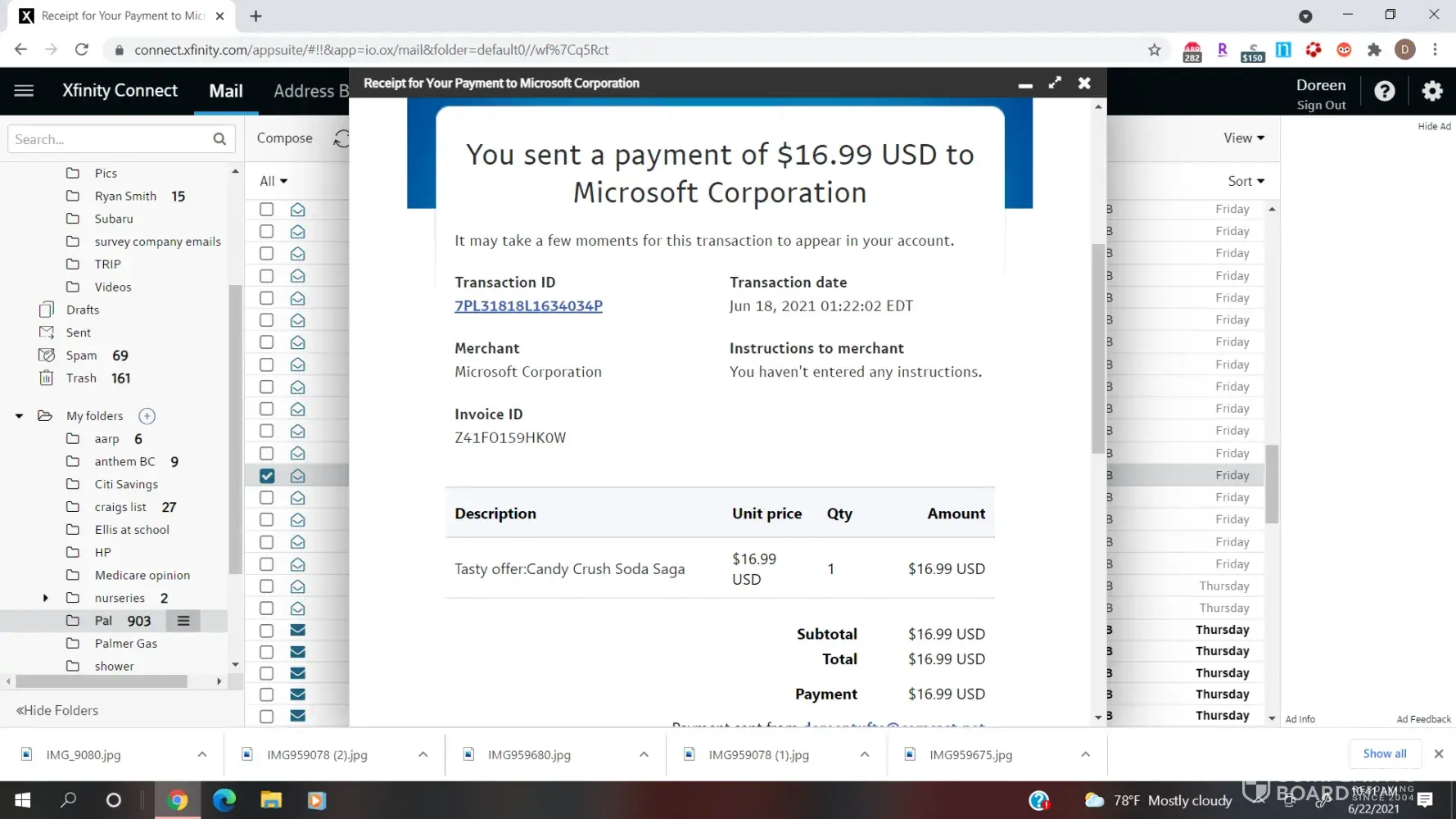This screenshot has height=819, width=1456.
Task: Open the Windows Start menu
Action: pyautogui.click(x=23, y=800)
